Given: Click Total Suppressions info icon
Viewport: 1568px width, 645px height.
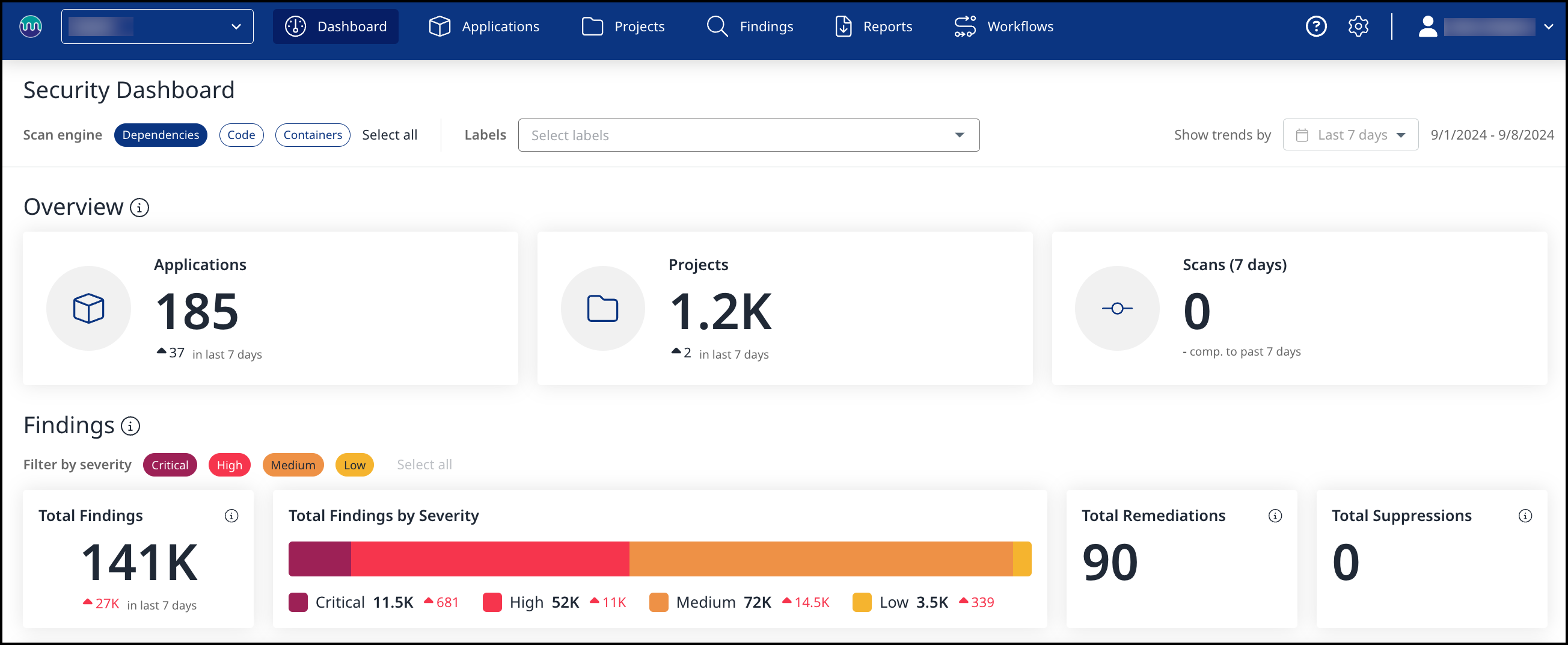Looking at the screenshot, I should [1525, 516].
